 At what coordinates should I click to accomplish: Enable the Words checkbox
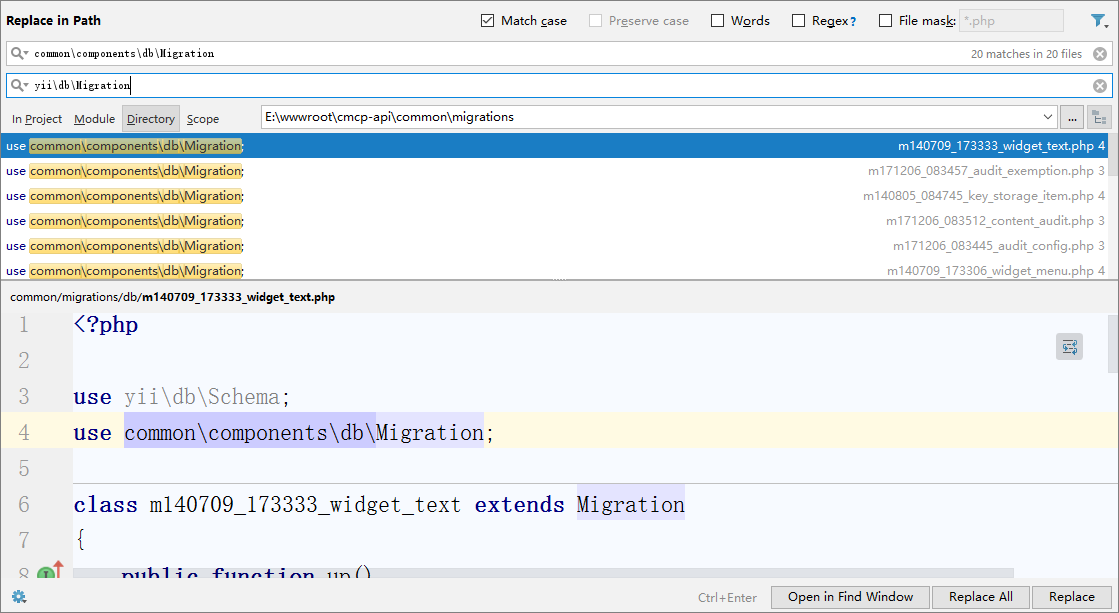point(718,21)
